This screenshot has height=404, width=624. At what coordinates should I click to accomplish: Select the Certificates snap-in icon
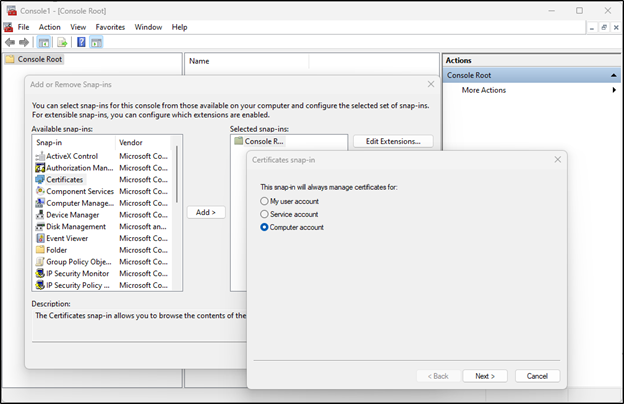(39, 180)
